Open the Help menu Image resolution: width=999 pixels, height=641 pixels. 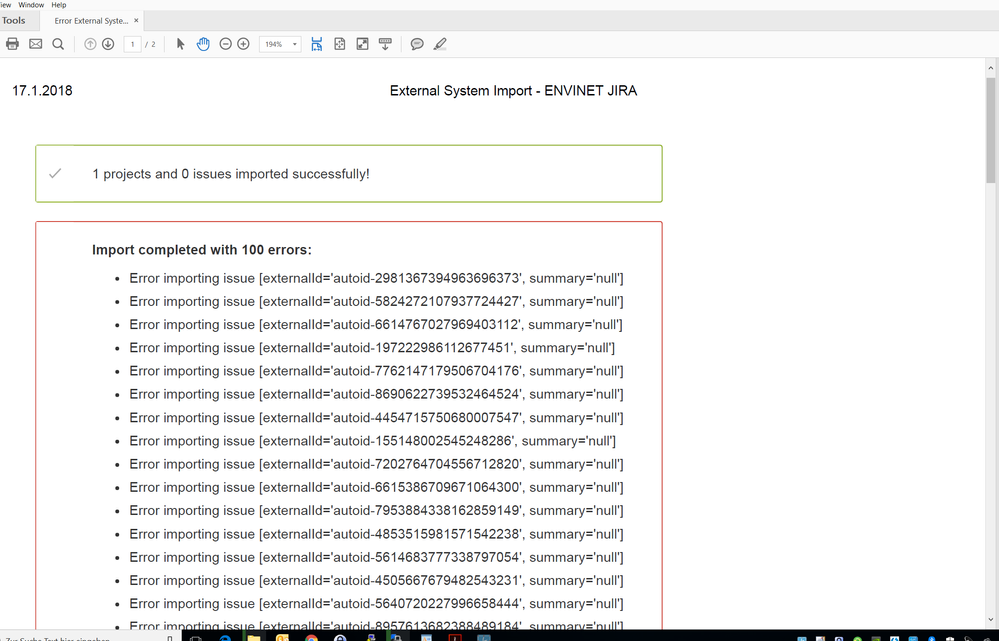pos(59,4)
